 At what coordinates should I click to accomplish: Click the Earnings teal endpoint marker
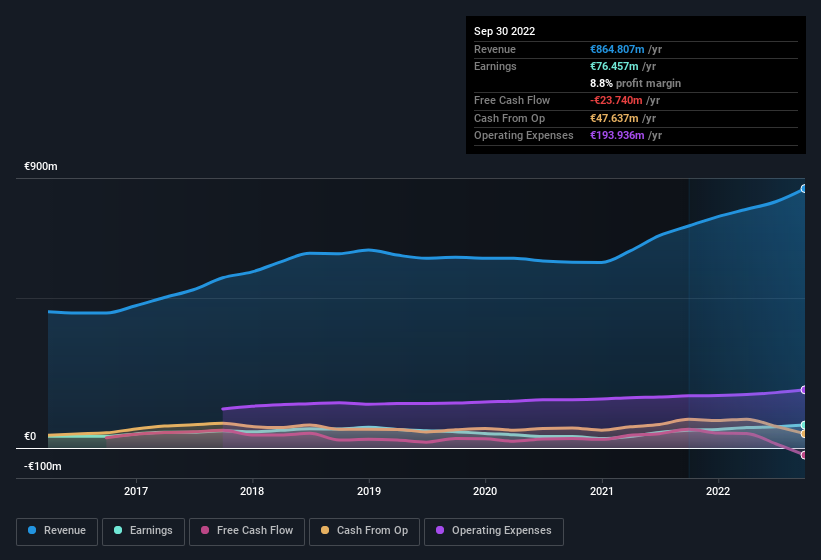pyautogui.click(x=804, y=425)
